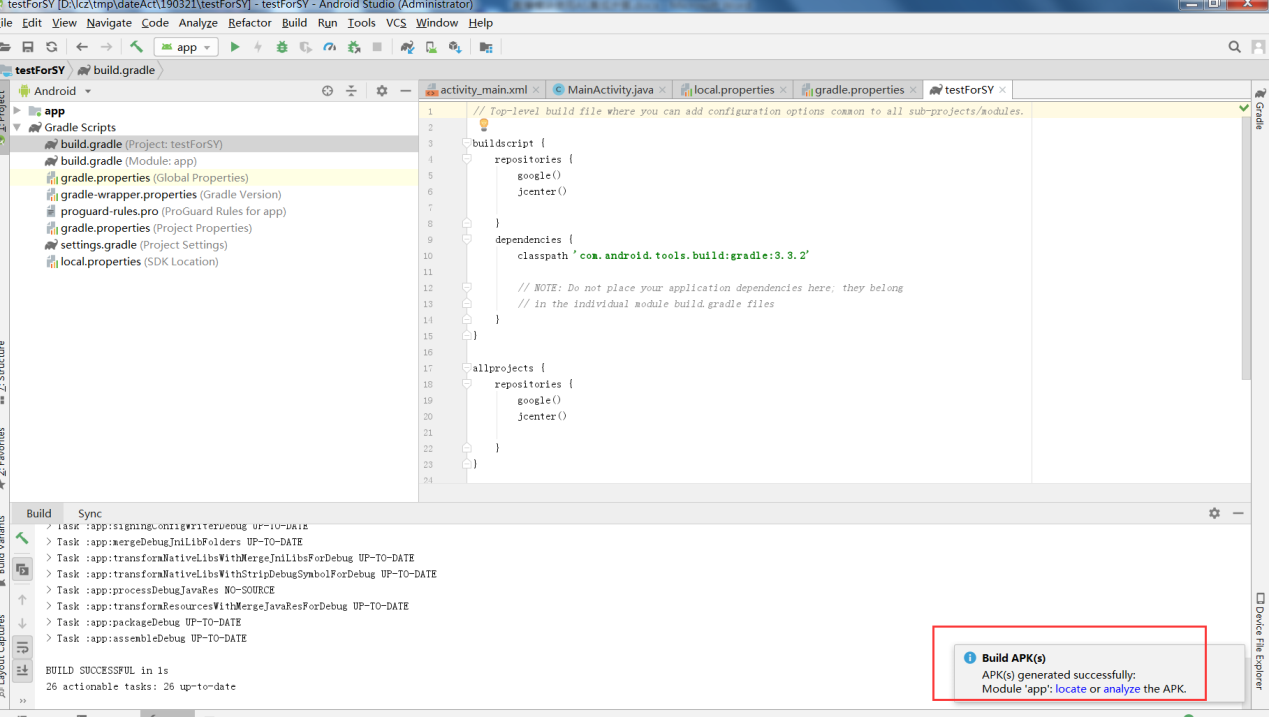Click Attach debugger to Android process icon

(x=354, y=47)
